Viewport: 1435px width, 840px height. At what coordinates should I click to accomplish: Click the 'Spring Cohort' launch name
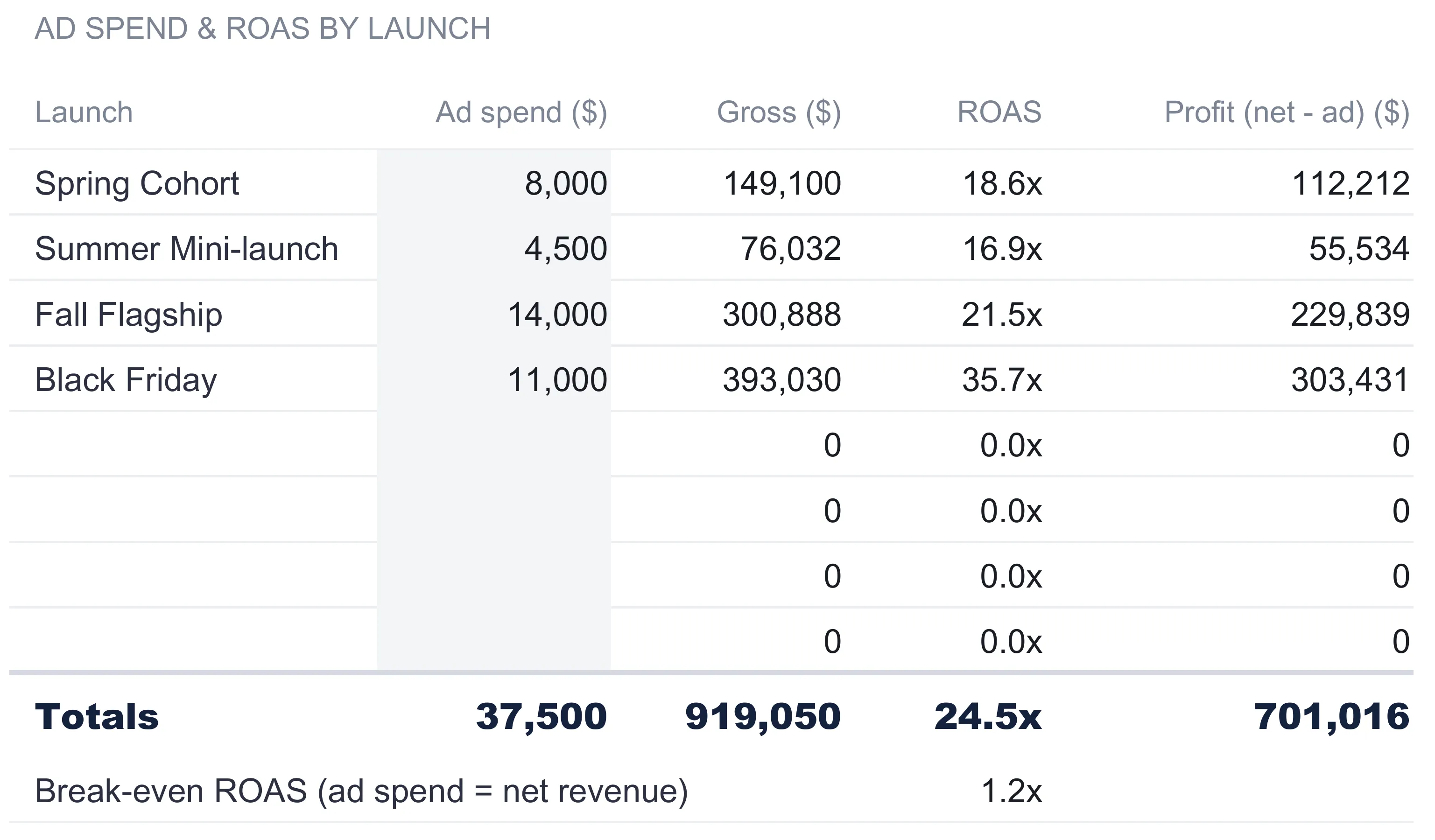tap(137, 184)
